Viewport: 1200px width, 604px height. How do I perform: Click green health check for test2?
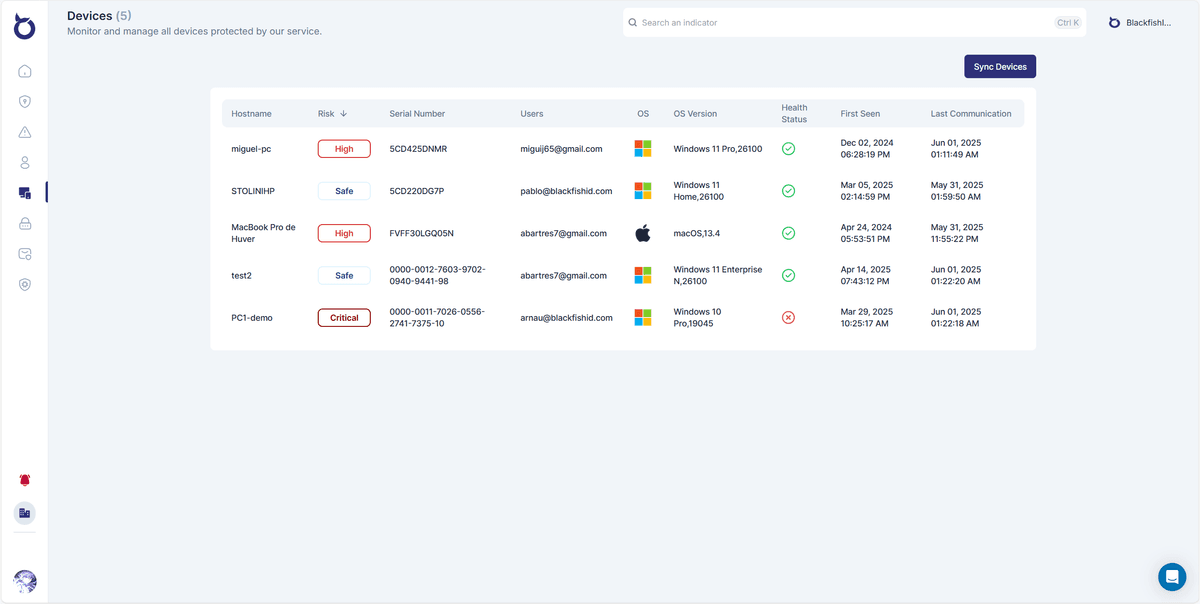point(788,275)
